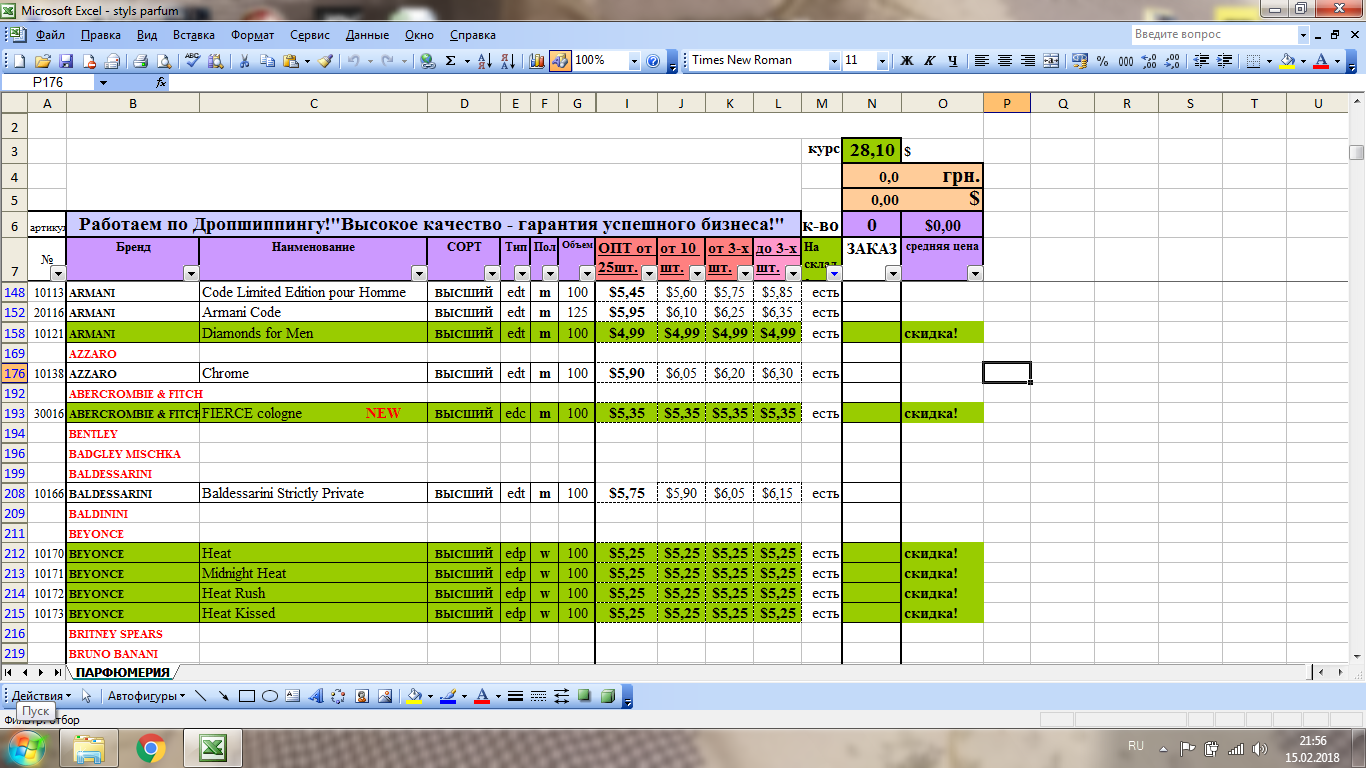This screenshot has width=1366, height=768.
Task: Sort ascending with the A-Я icon
Action: point(485,61)
